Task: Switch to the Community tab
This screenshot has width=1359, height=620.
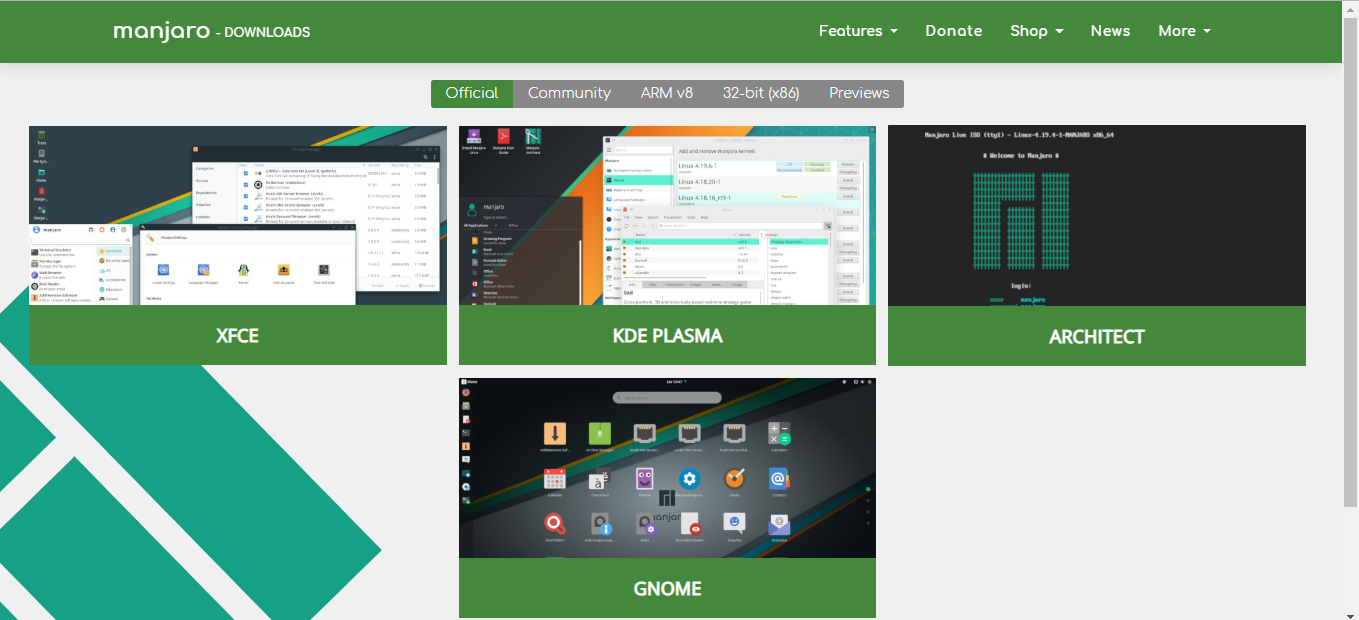Action: 569,93
